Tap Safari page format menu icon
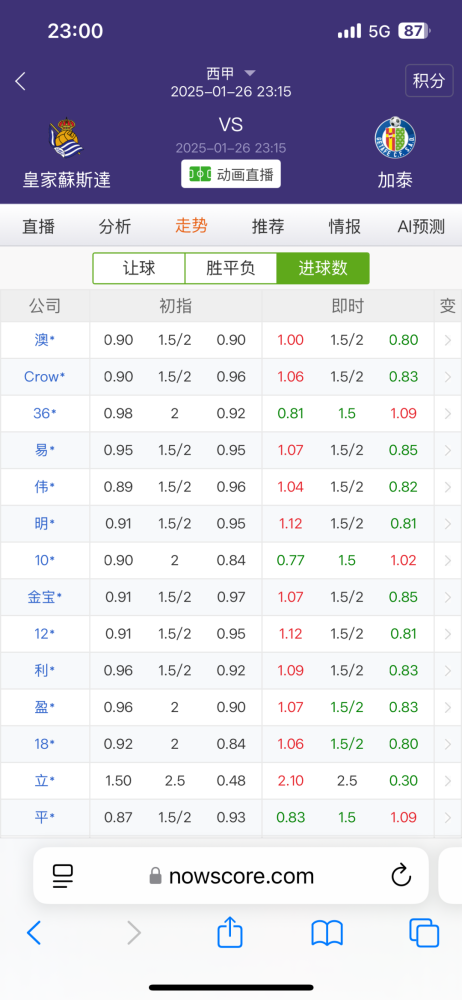The image size is (462, 1000). point(63,876)
